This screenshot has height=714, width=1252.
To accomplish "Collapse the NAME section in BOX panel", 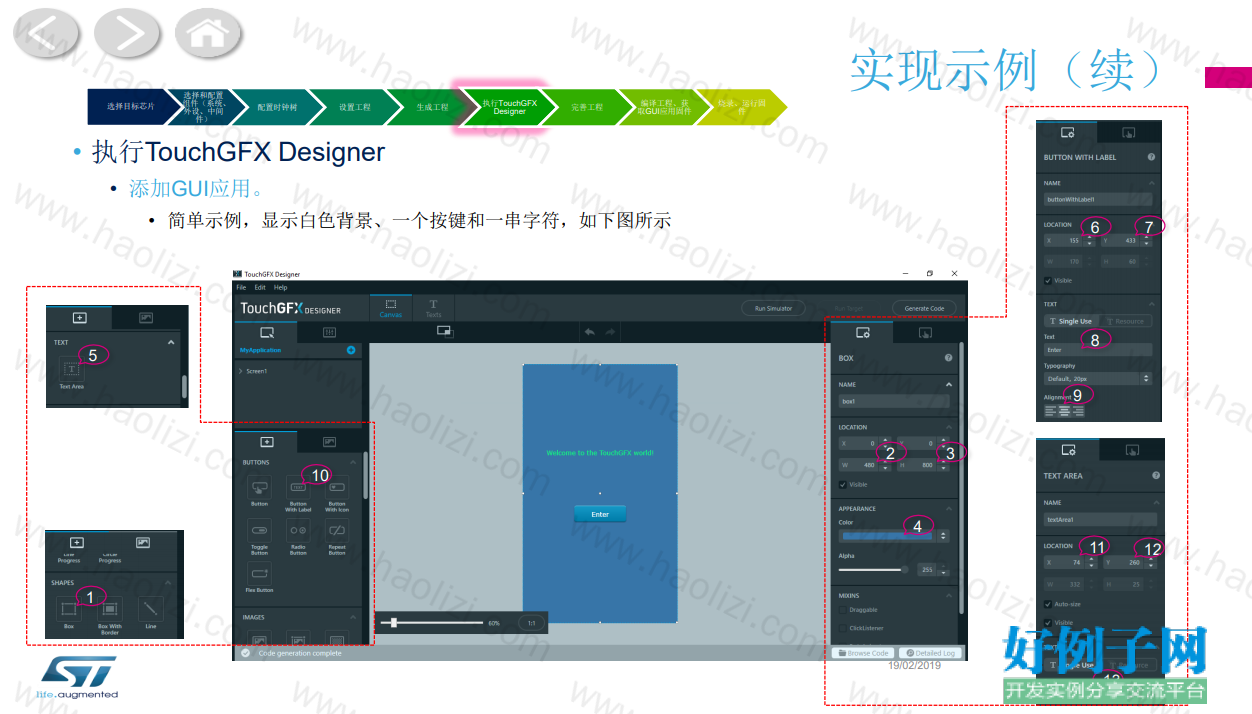I will (949, 384).
